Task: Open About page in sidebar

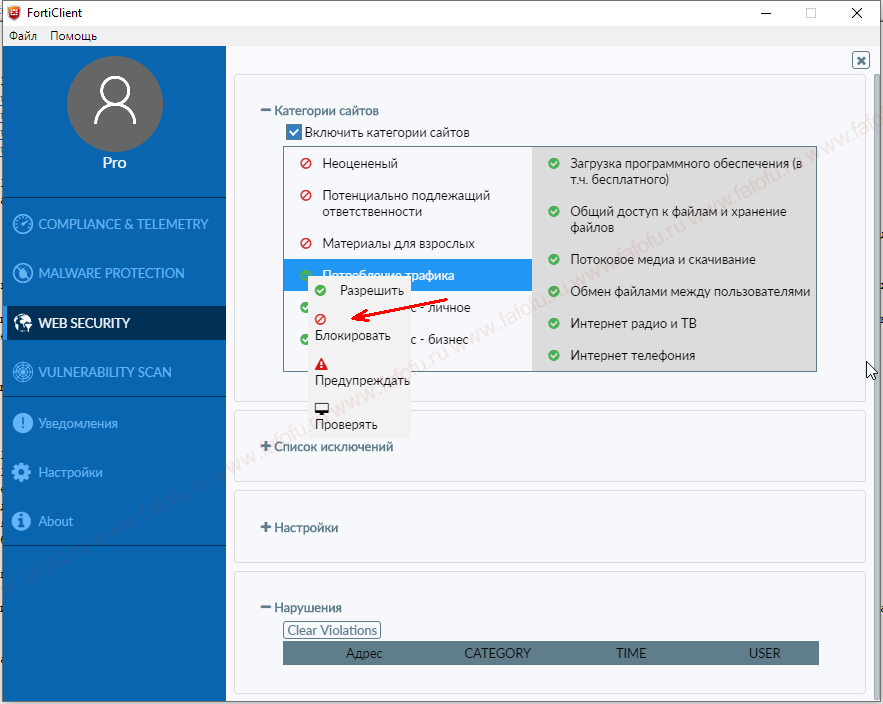Action: click(114, 521)
